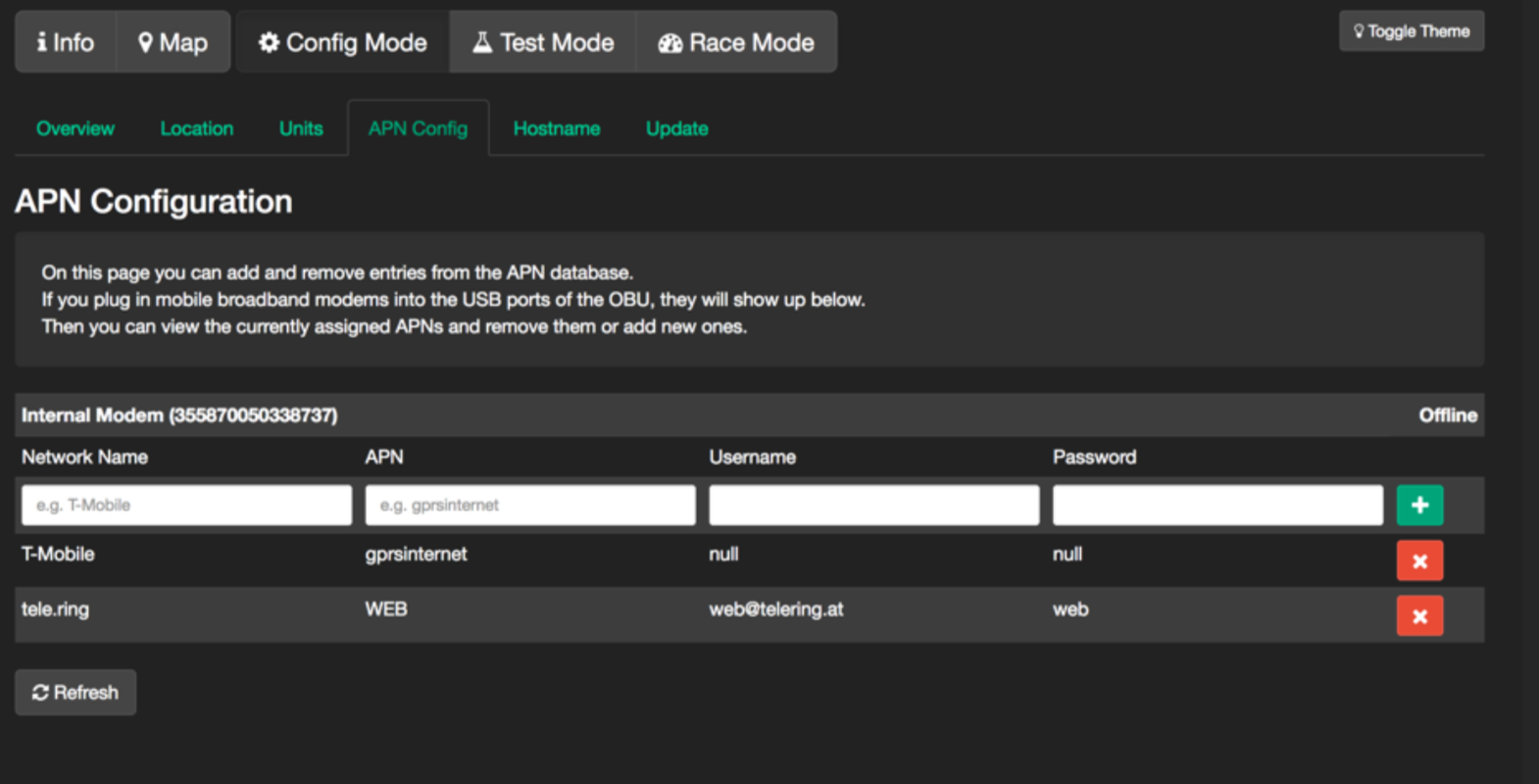The height and width of the screenshot is (784, 1539).
Task: Switch to the Hostname tab
Action: click(x=557, y=128)
